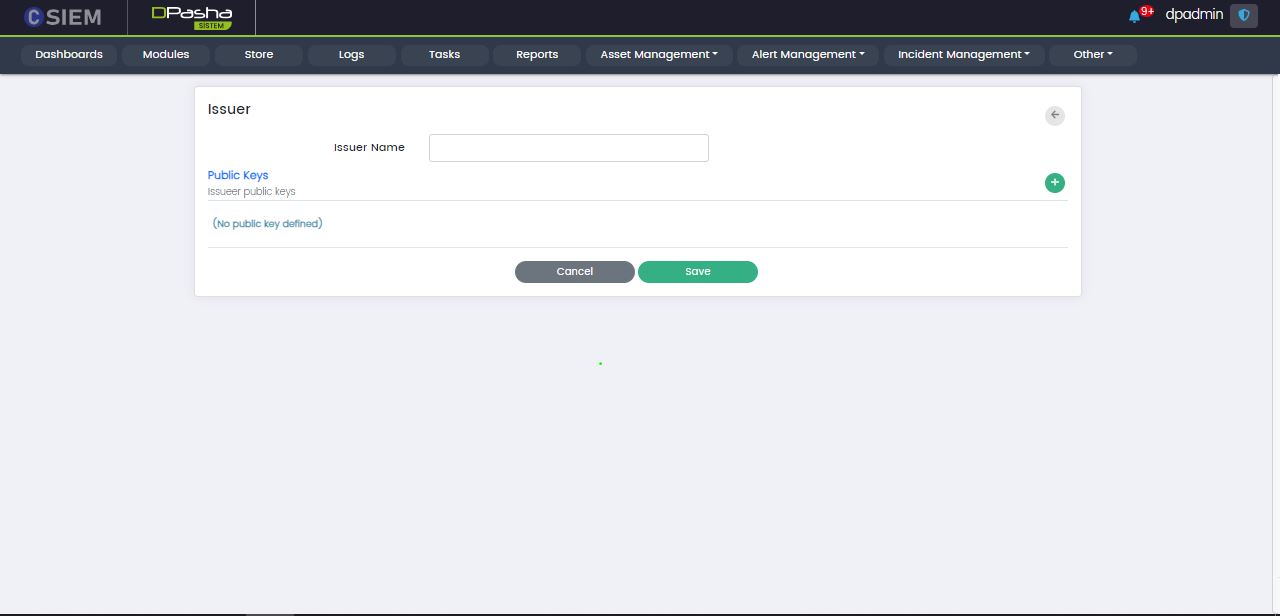This screenshot has height=616, width=1280.
Task: Open the Reports page
Action: (x=537, y=55)
